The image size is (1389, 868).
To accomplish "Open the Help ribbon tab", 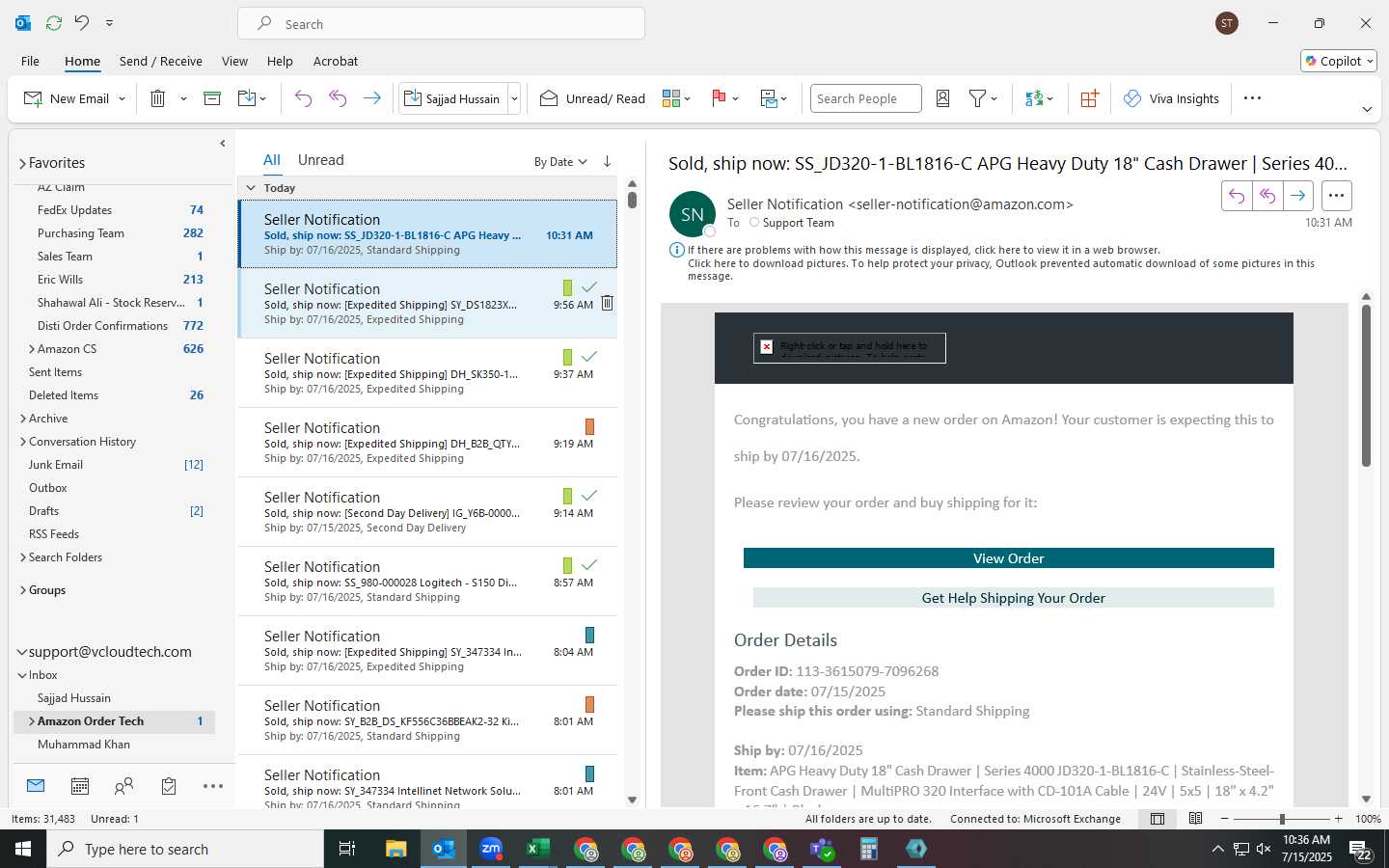I will pos(280,61).
